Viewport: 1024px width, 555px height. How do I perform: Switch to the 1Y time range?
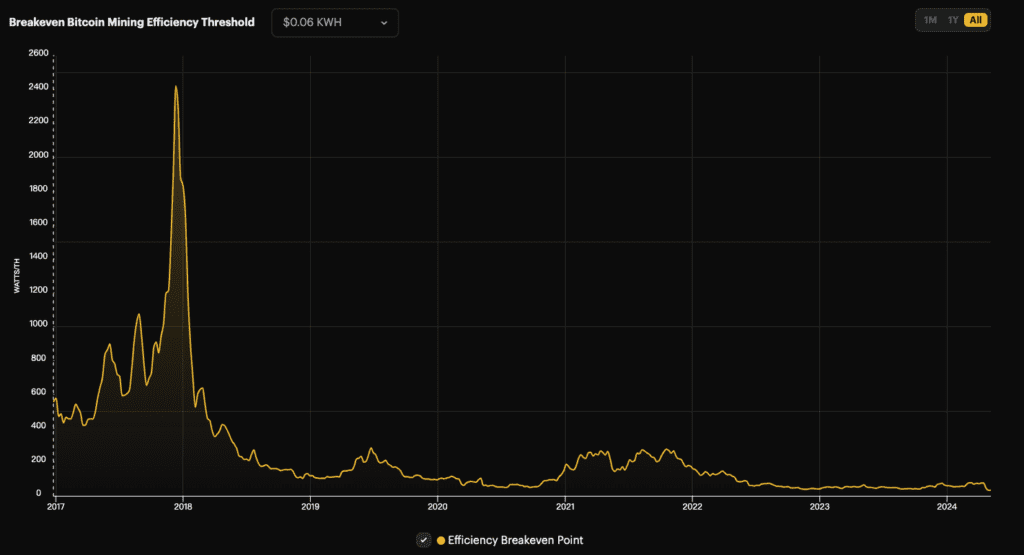[953, 20]
